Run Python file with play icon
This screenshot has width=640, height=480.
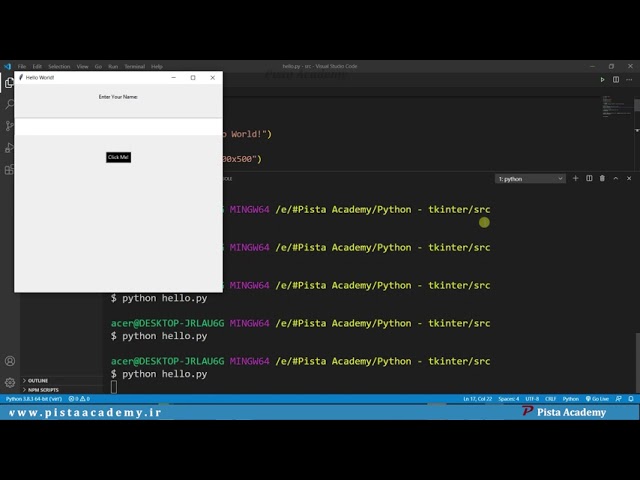[602, 80]
